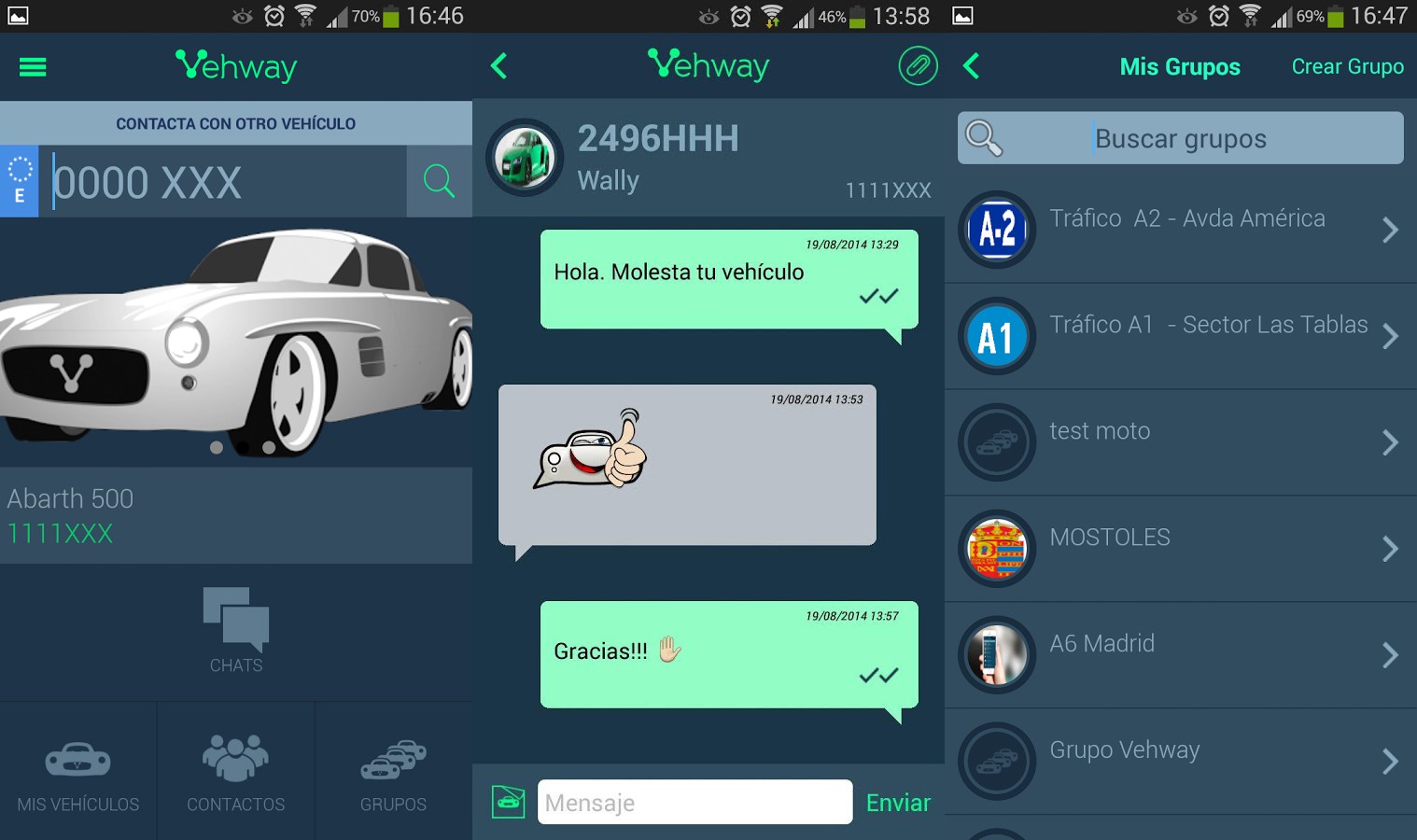Expand the A6 Madrid group chevron
The width and height of the screenshot is (1417, 840).
coord(1389,655)
